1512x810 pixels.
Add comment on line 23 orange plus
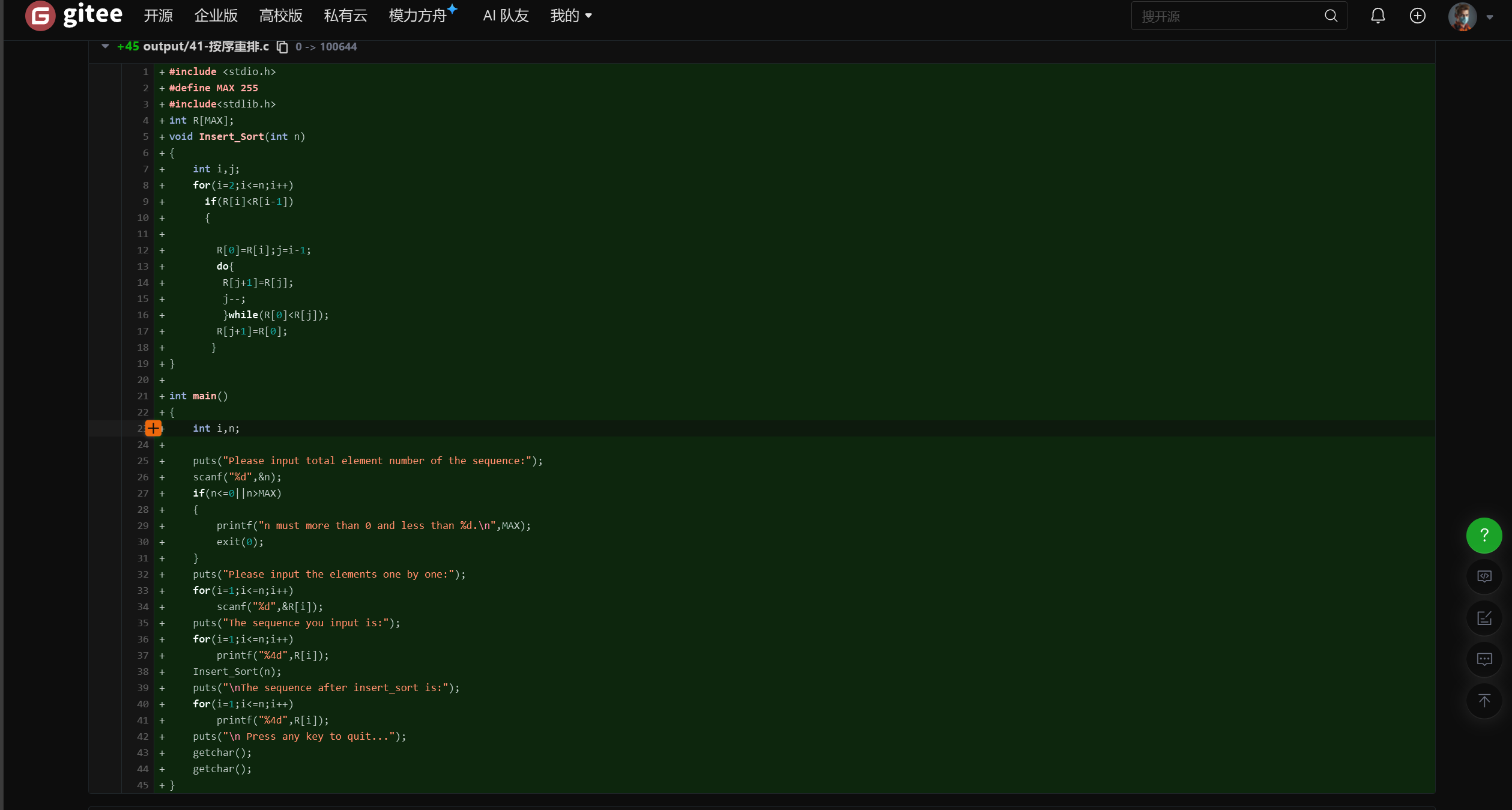153,428
